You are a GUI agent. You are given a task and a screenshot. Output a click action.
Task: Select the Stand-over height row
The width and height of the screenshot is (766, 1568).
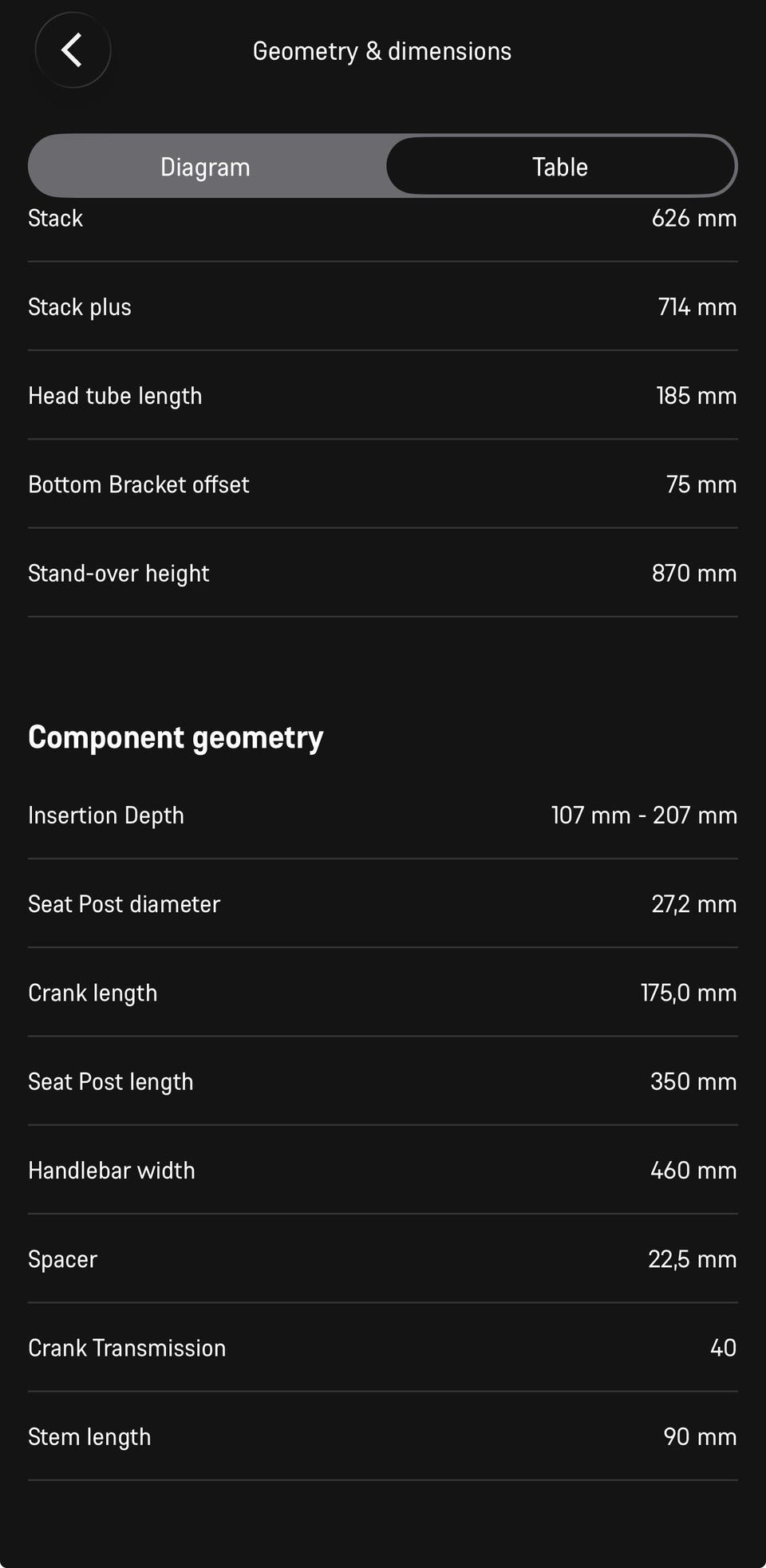pos(383,572)
